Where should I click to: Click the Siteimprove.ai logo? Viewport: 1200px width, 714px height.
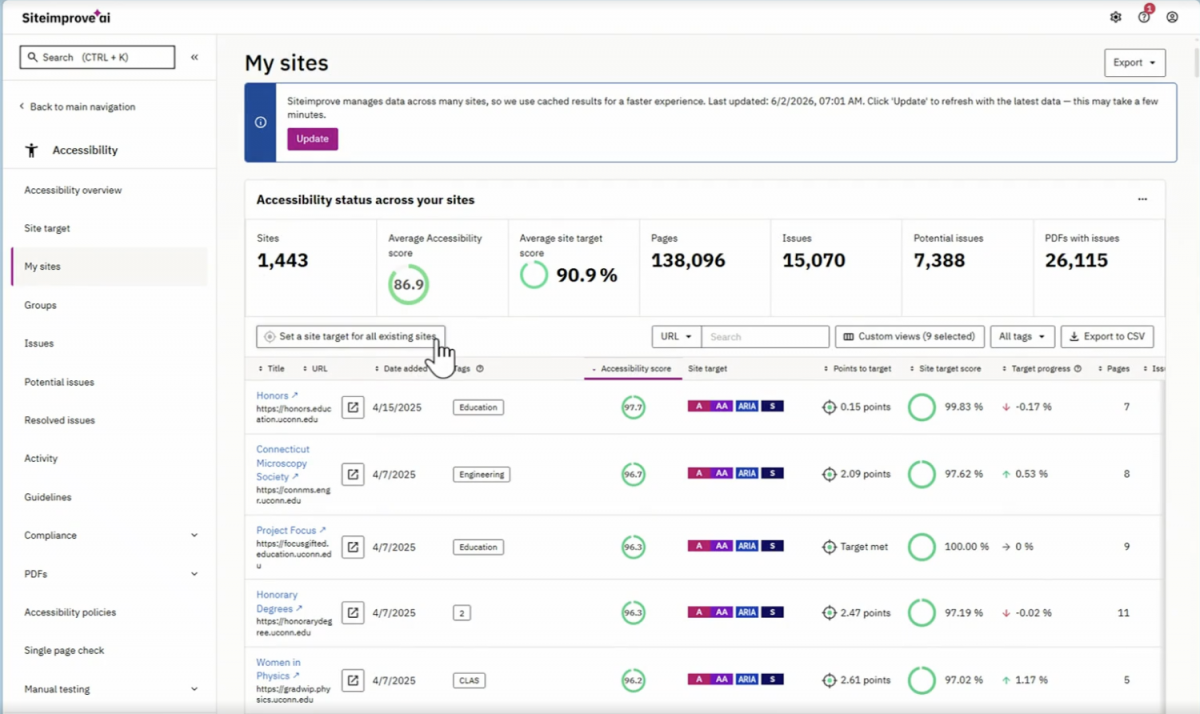coord(66,17)
